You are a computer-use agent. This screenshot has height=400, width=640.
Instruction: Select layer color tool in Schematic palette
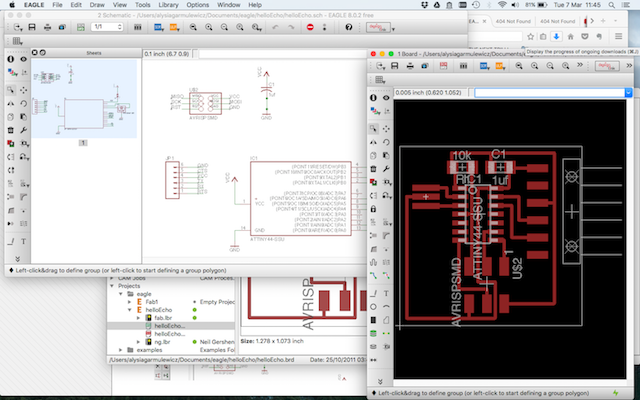[11, 72]
